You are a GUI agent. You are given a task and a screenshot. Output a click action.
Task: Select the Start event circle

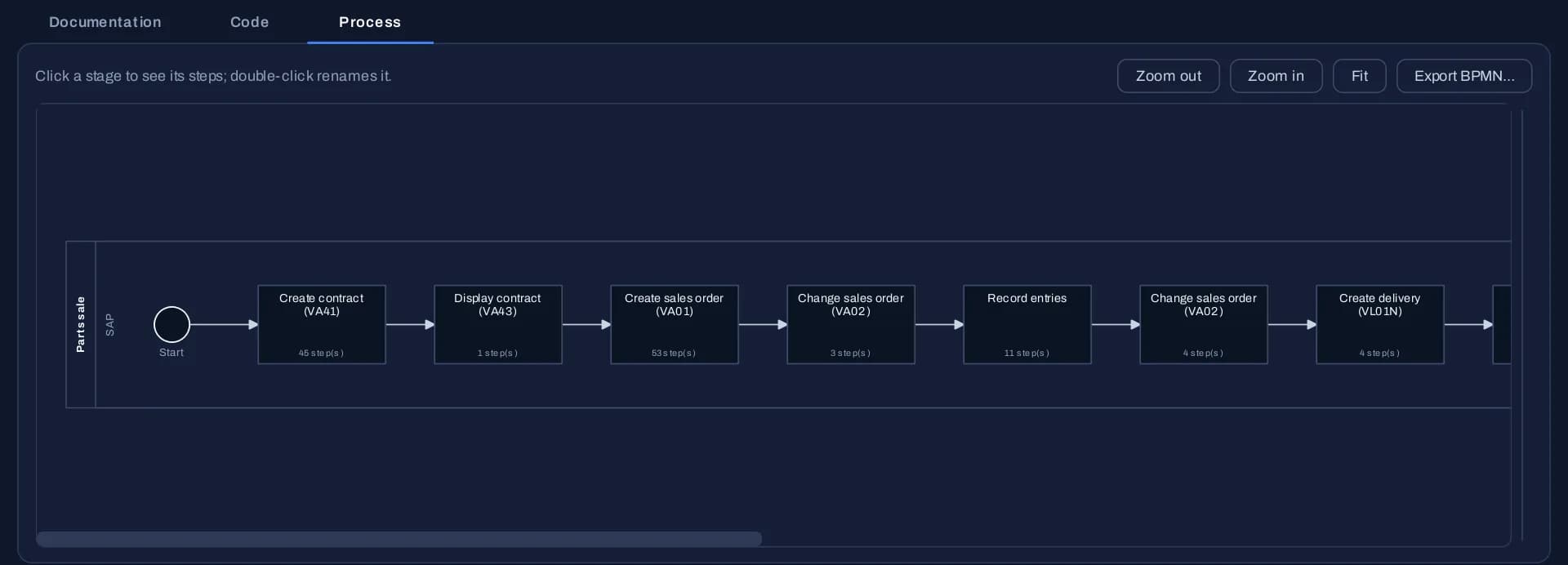tap(171, 324)
